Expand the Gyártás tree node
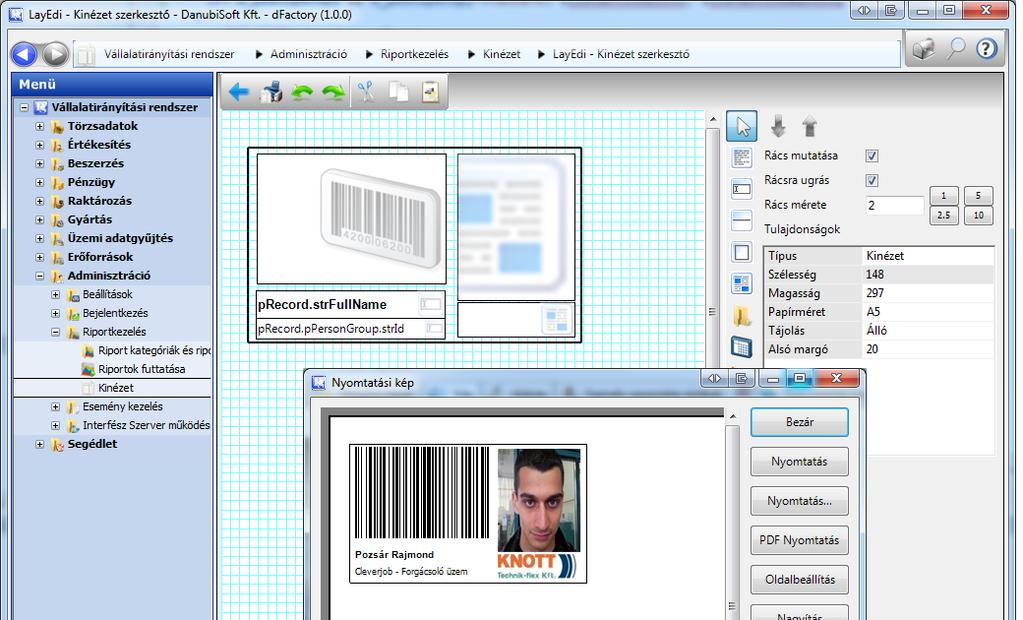The width and height of the screenshot is (1023, 620). (40, 220)
